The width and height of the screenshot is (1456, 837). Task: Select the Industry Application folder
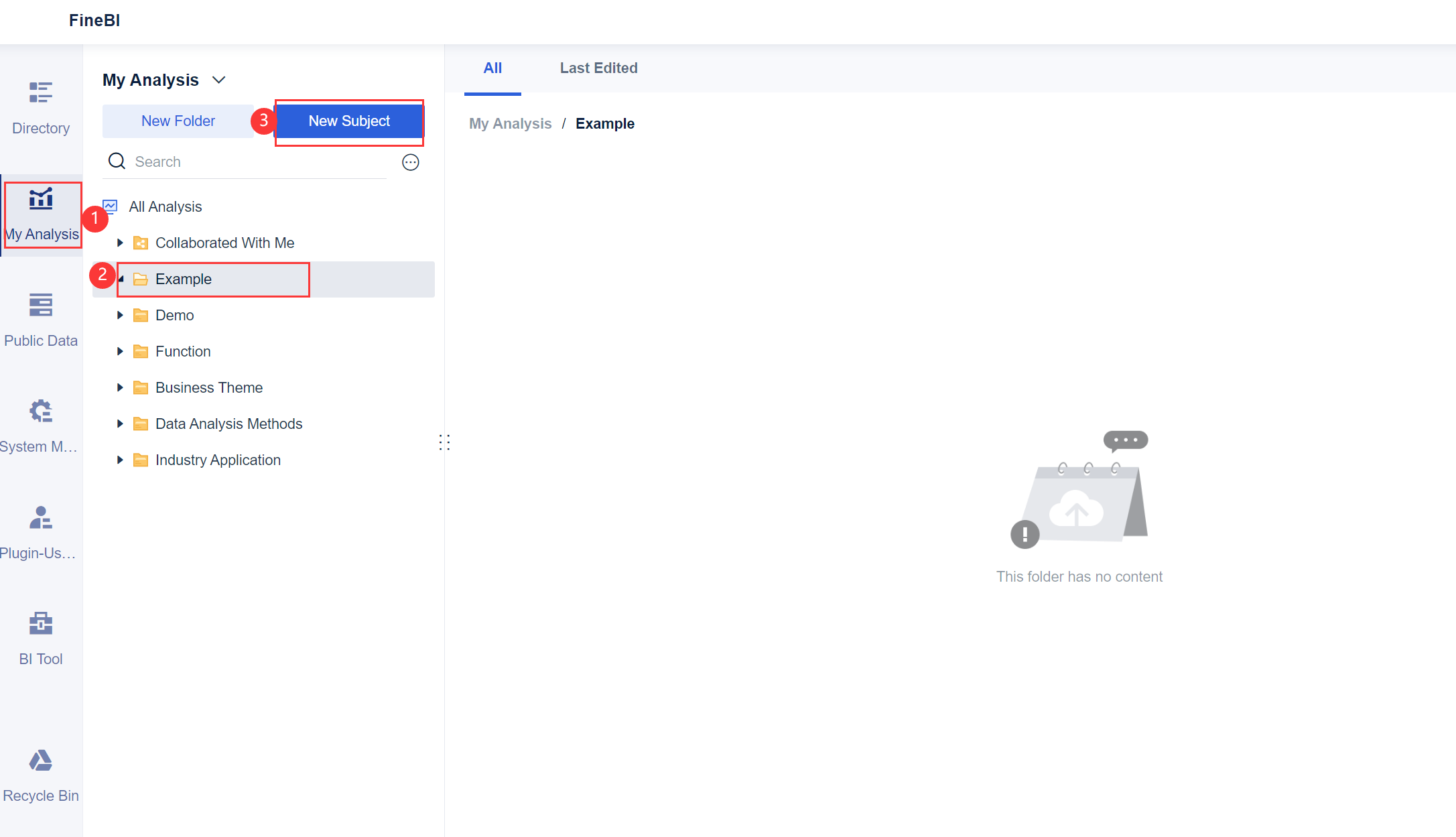point(218,460)
